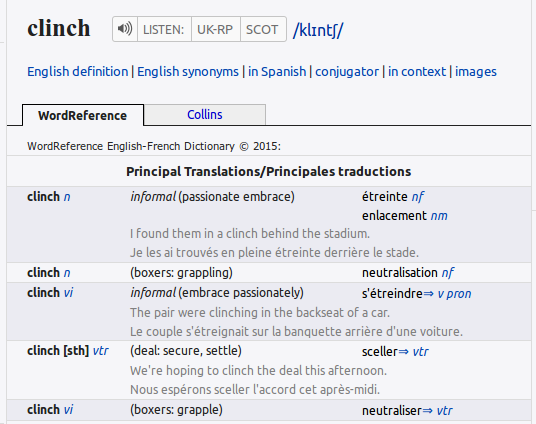Click the '(embrace passionately)' definition

[x=241, y=293]
